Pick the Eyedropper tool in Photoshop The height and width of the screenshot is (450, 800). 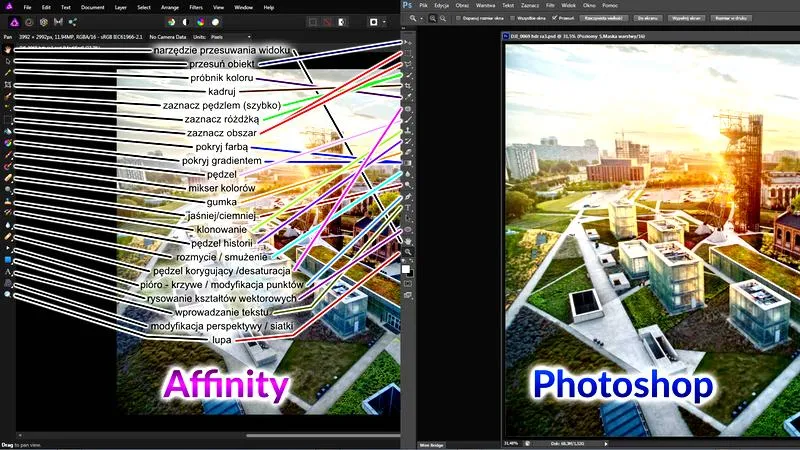(408, 97)
